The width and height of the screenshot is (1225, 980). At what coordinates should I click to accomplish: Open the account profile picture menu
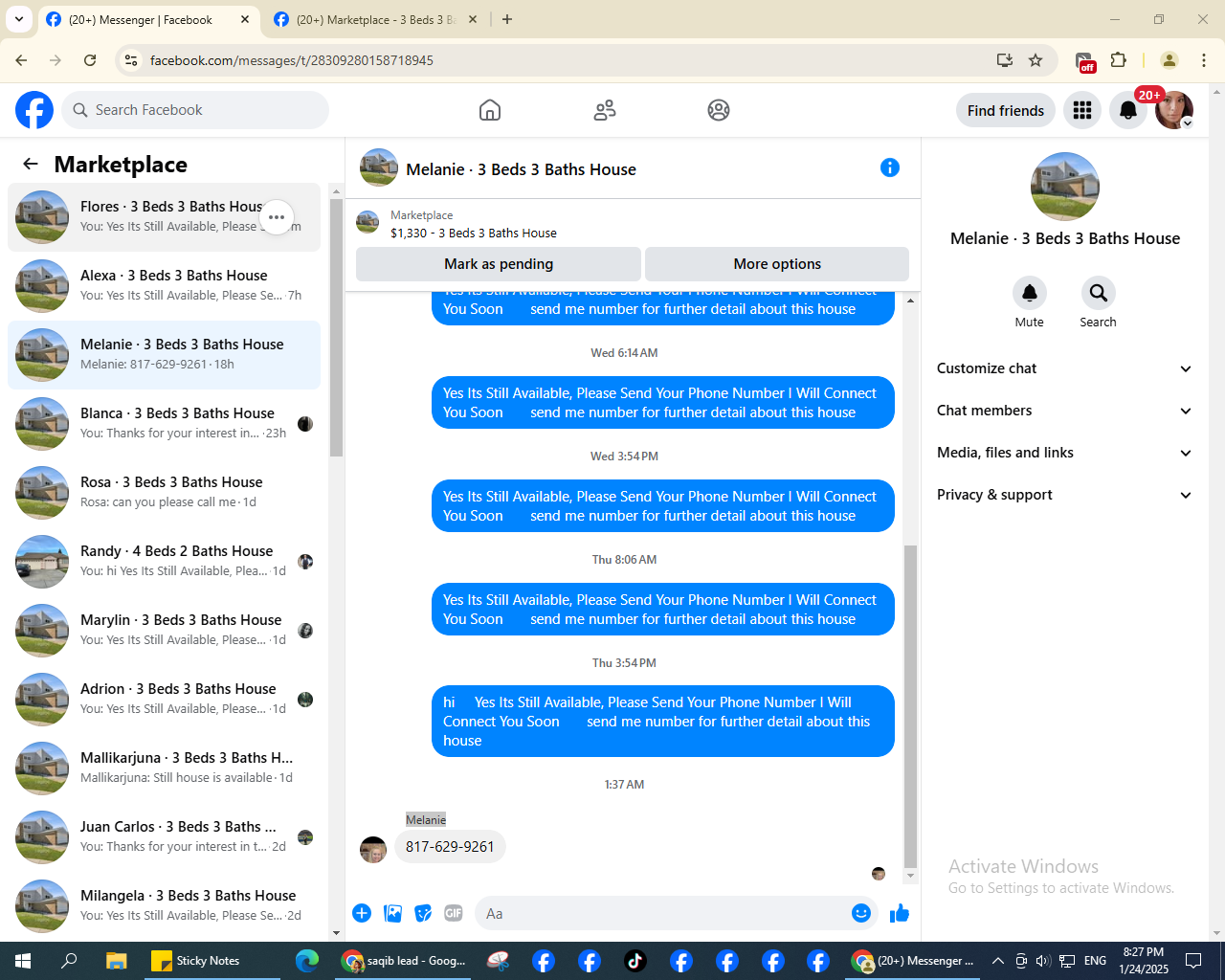click(x=1174, y=110)
